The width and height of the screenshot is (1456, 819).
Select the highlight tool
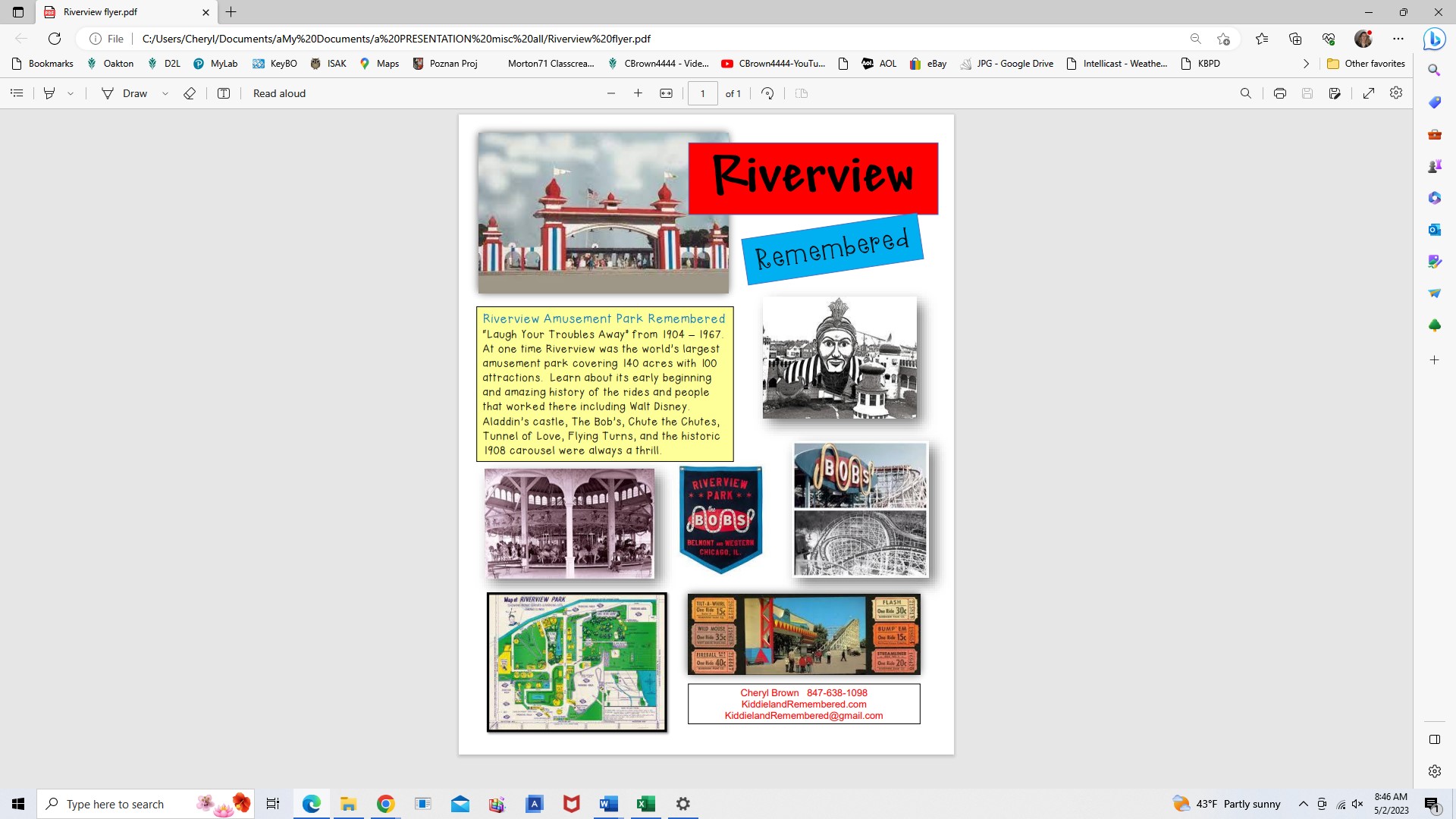click(x=49, y=93)
